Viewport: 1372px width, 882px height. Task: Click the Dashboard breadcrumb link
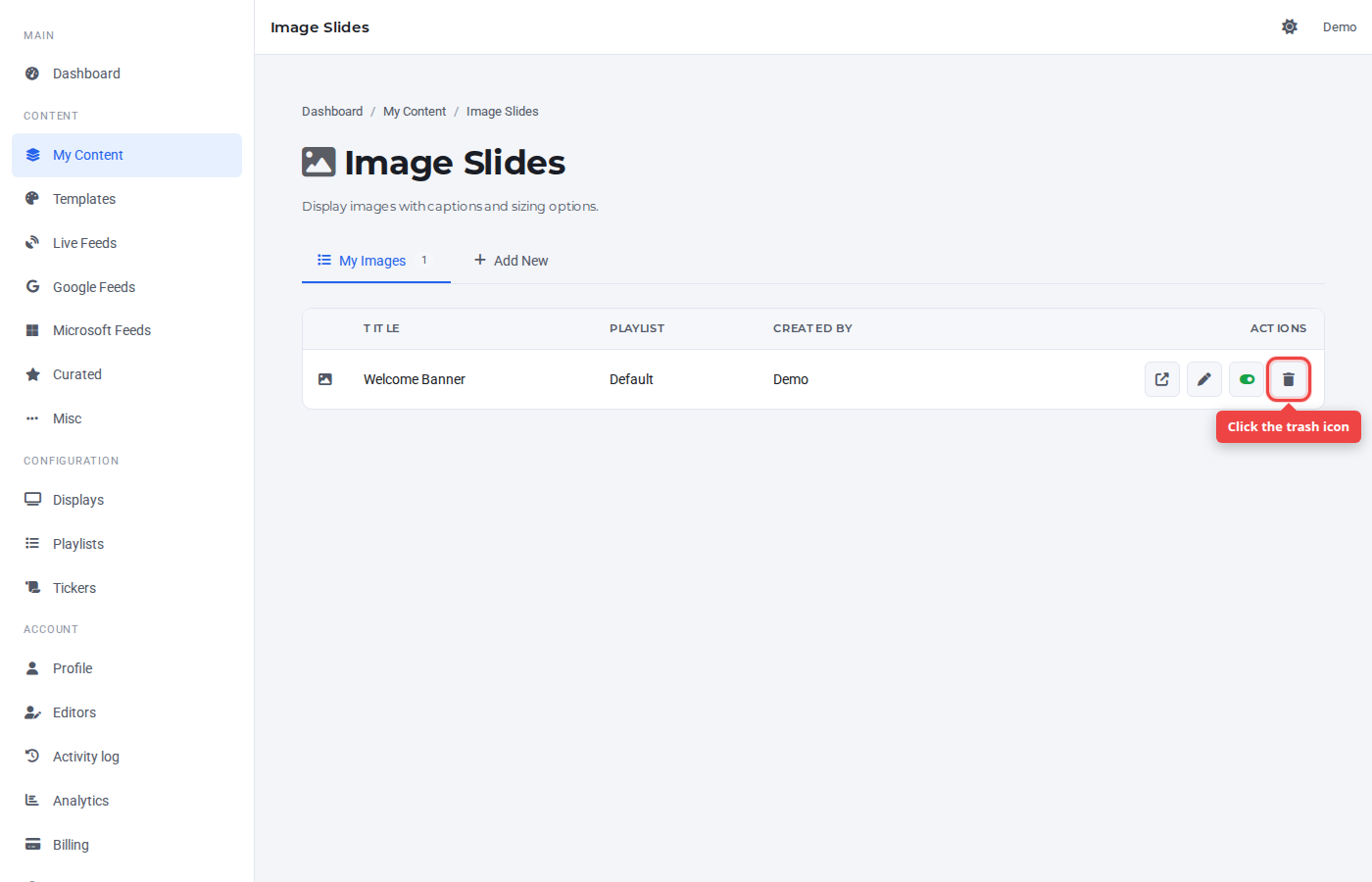(x=332, y=112)
